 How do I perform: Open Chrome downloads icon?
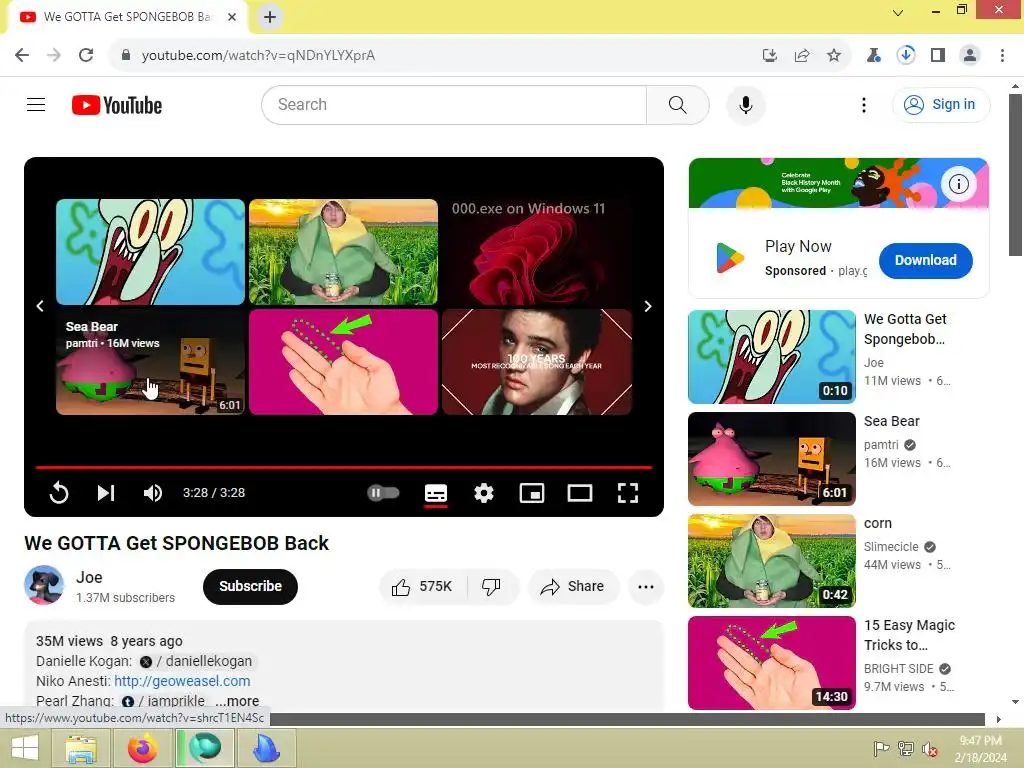point(905,55)
